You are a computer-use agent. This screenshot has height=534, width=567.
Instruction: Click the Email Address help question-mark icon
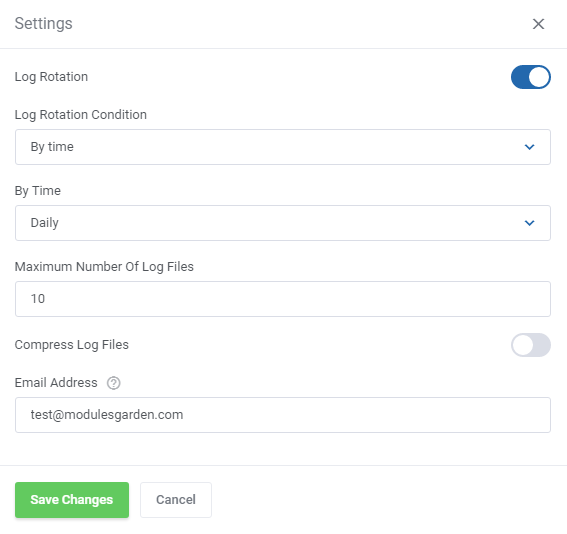[114, 383]
